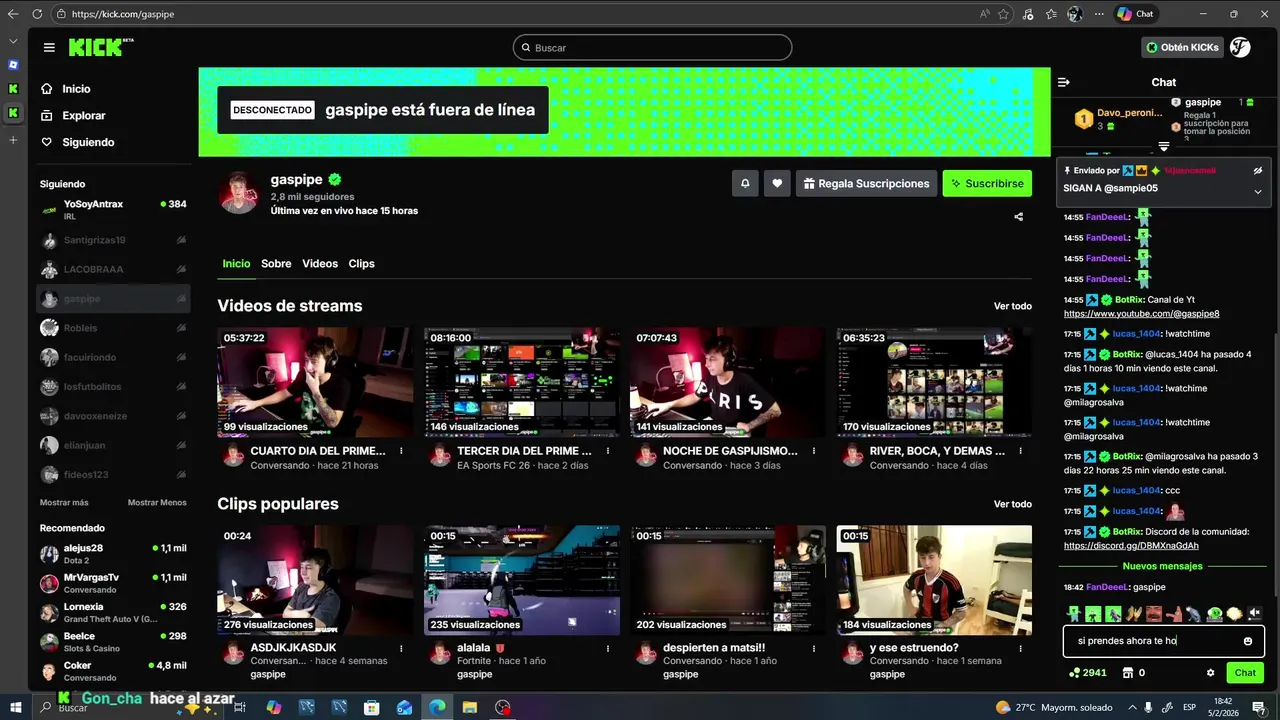
Task: Collapse the chat panel with arrow icon
Action: pos(1064,82)
